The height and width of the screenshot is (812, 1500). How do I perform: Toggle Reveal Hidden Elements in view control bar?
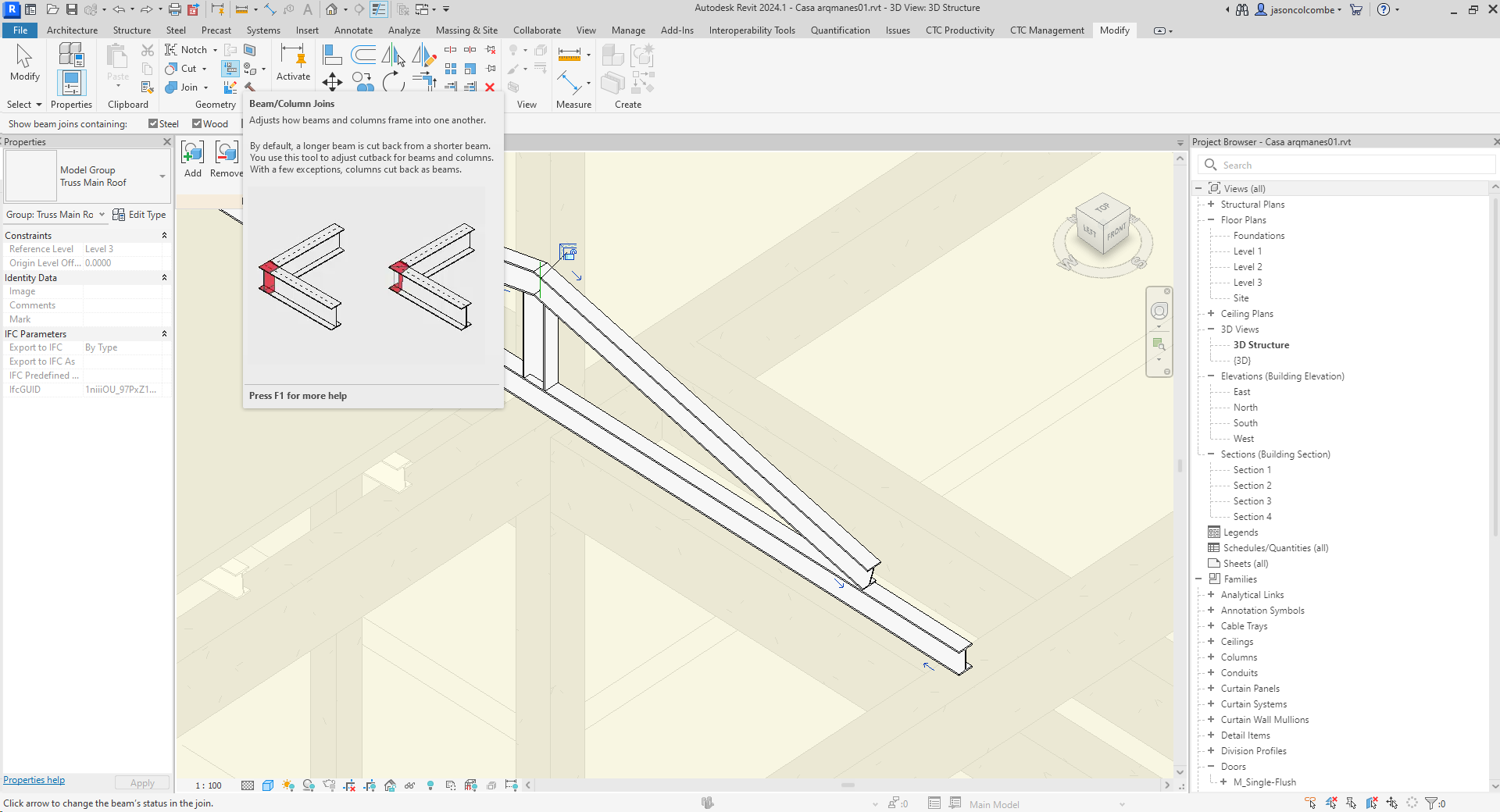430,785
